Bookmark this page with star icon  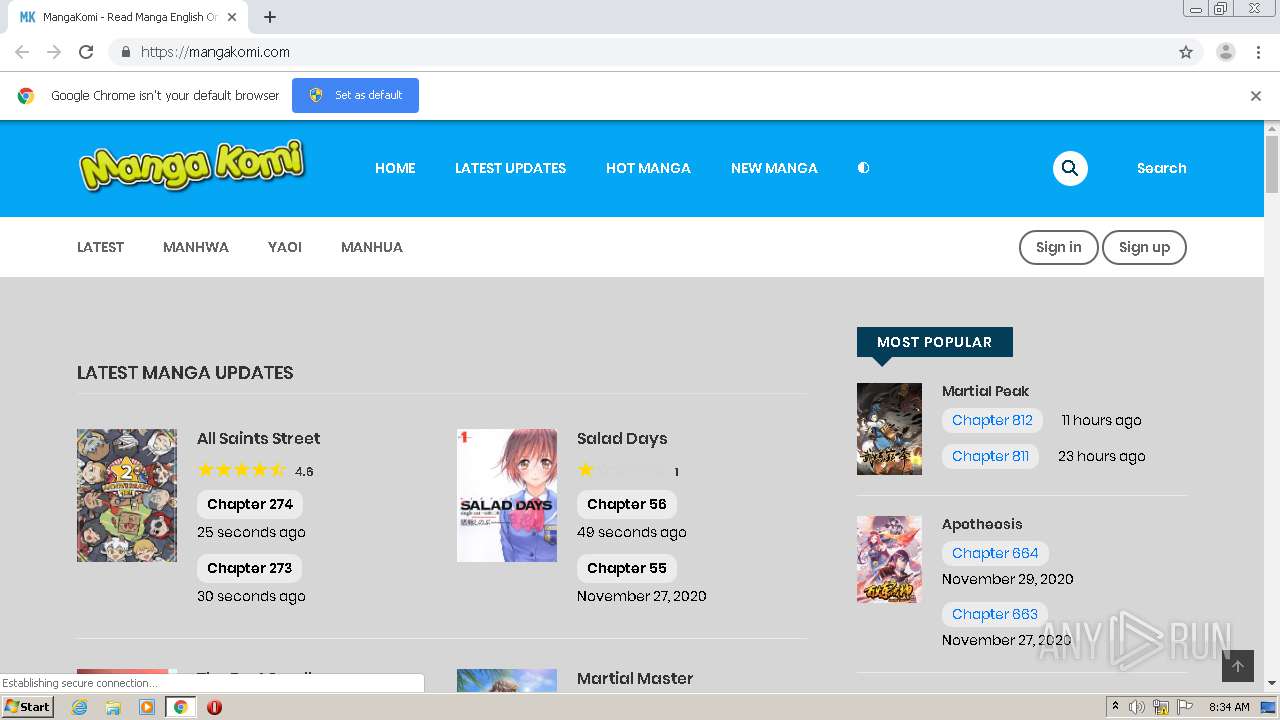(1186, 52)
